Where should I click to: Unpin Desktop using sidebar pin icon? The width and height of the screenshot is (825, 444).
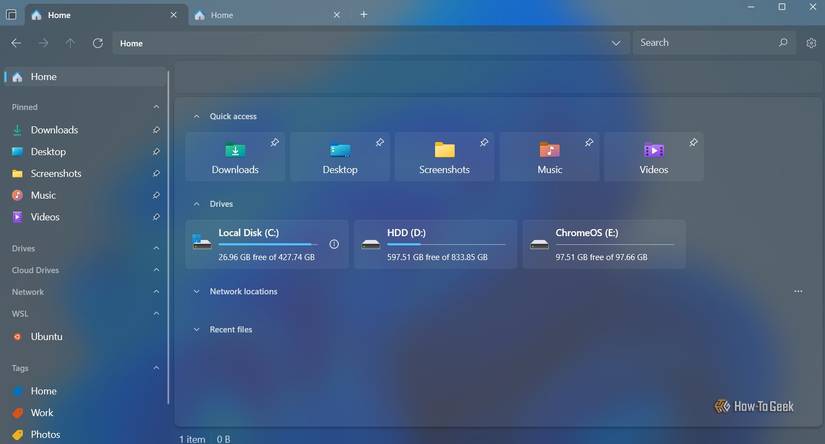click(x=156, y=152)
